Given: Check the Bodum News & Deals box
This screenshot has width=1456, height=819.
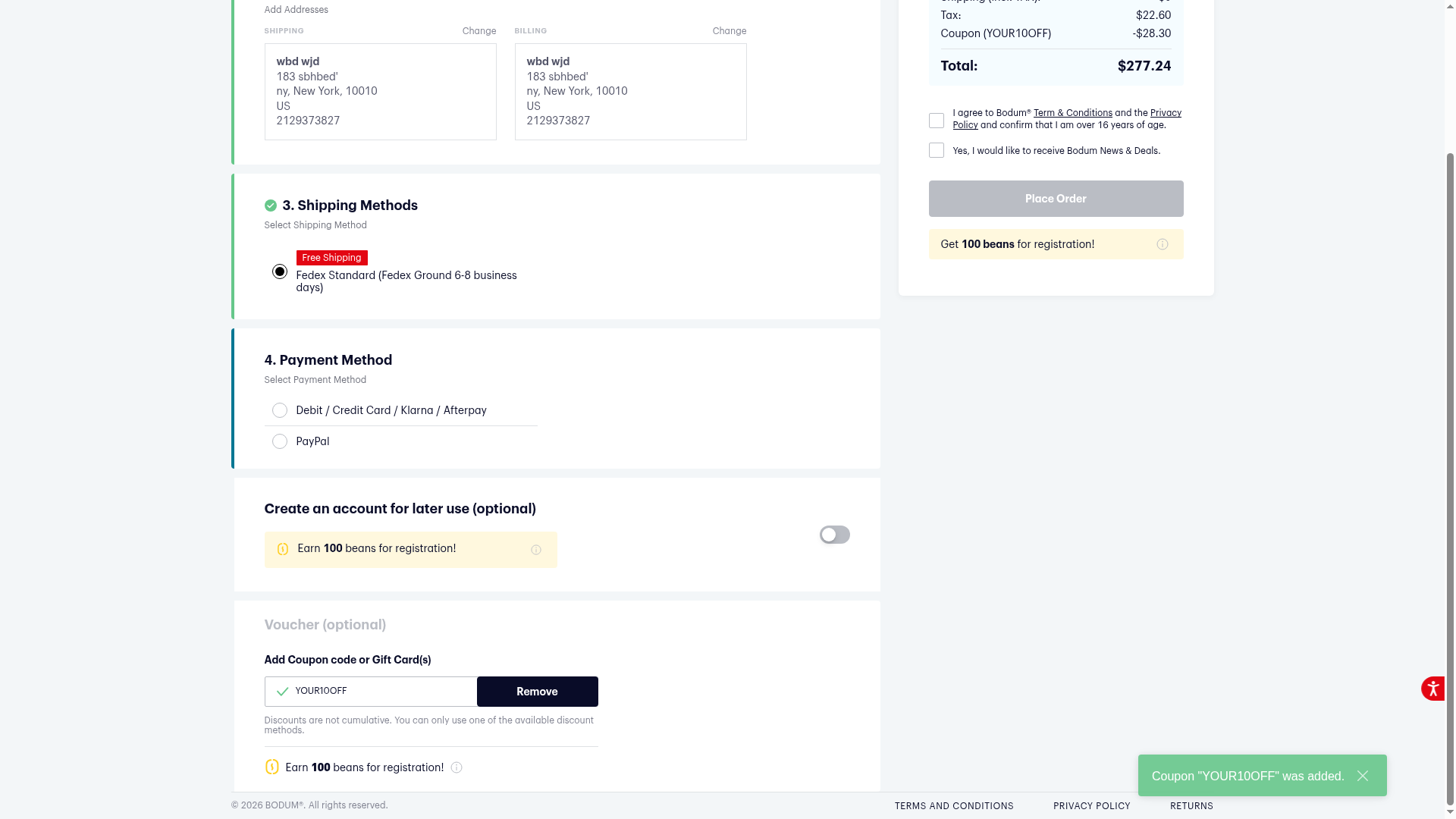Looking at the screenshot, I should click(937, 150).
